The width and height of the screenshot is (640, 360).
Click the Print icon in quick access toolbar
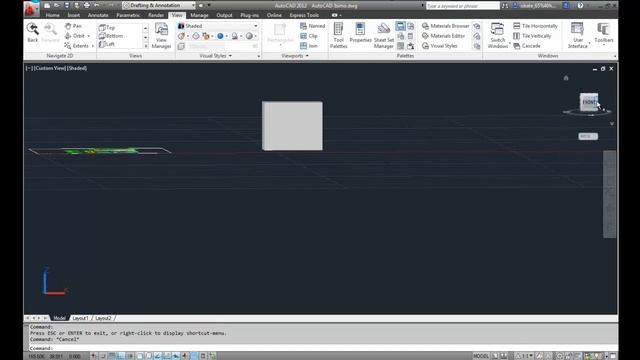(87, 5)
